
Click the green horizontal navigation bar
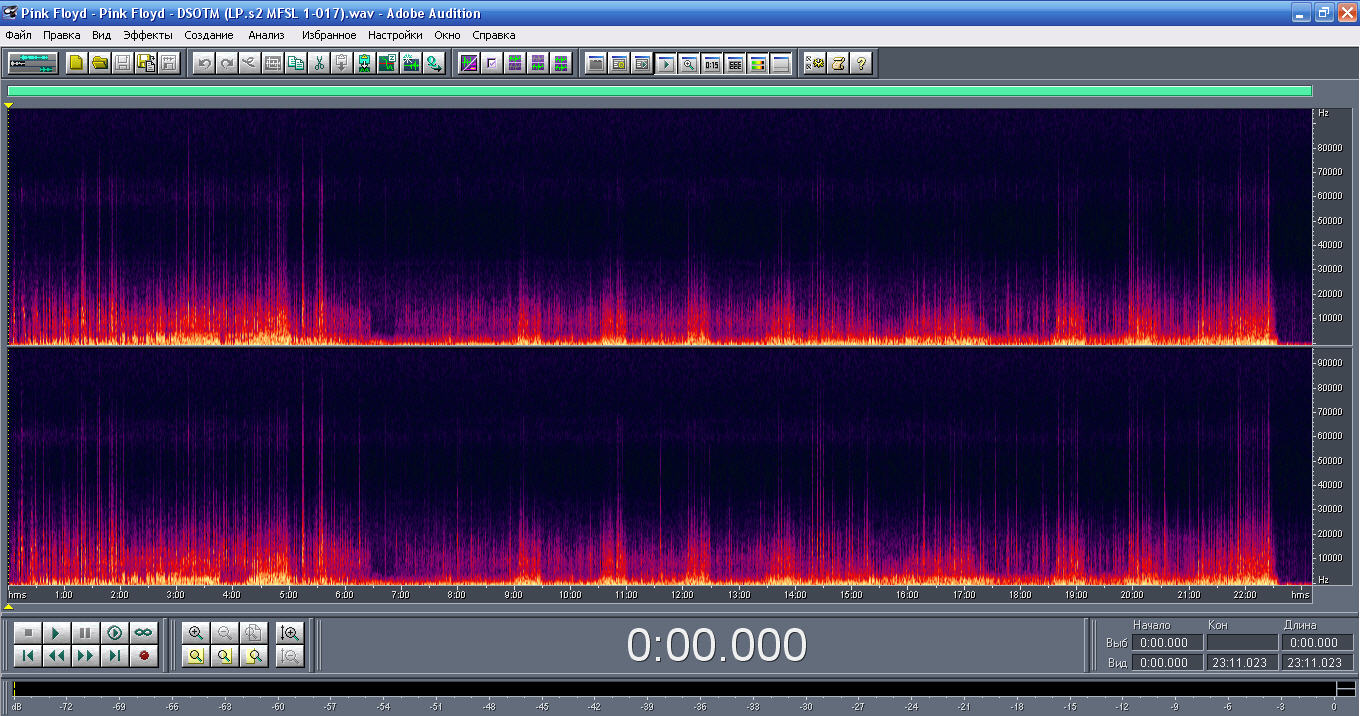coord(660,91)
